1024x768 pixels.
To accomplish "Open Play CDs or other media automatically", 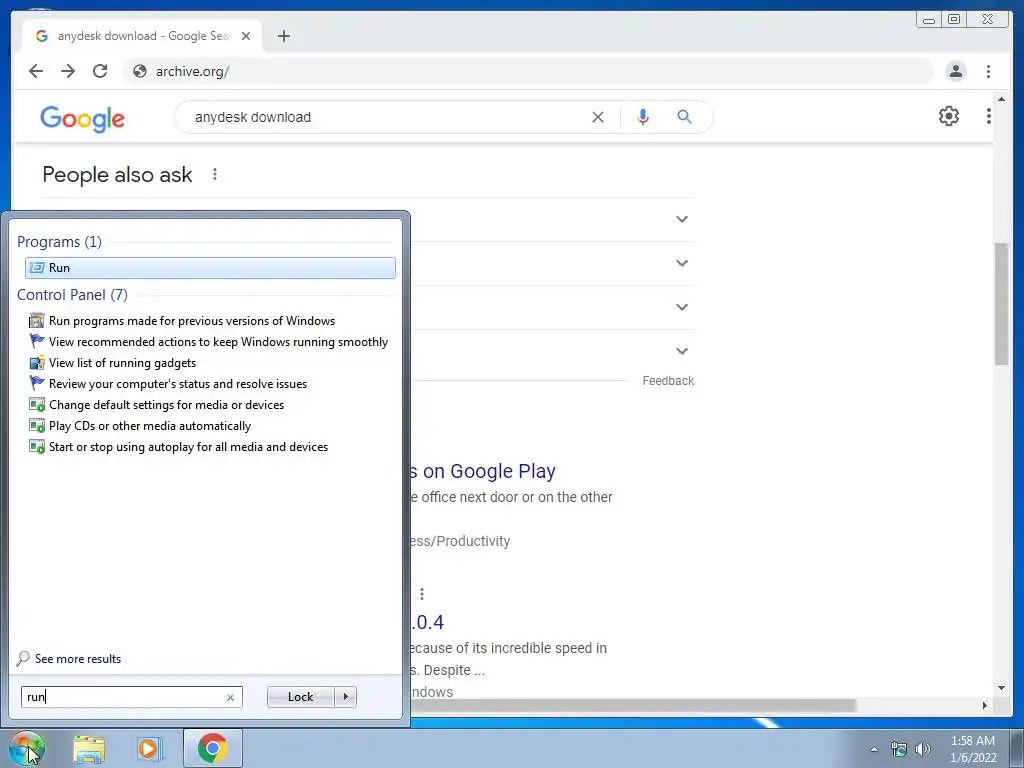I will [140, 426].
